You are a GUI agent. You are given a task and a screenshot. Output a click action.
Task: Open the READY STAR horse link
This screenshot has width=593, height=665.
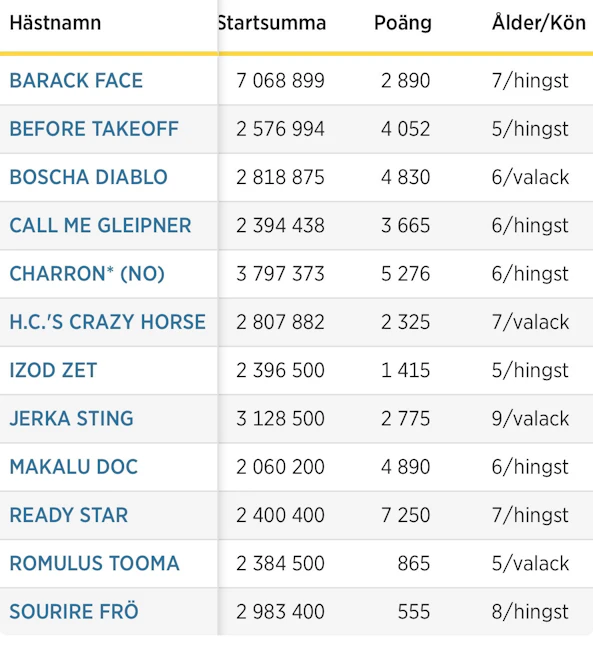[x=69, y=516]
